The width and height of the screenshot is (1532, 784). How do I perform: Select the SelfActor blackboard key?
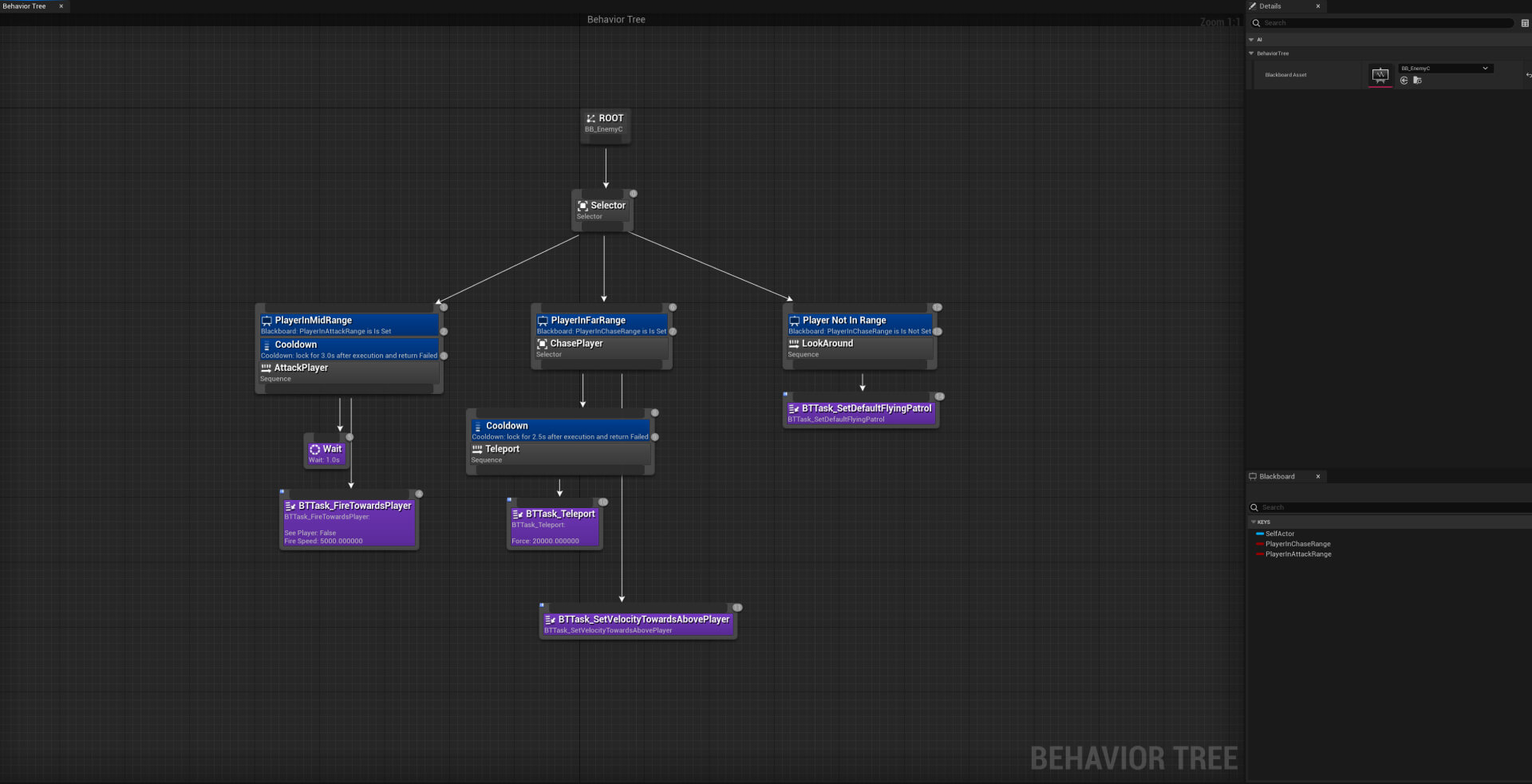tap(1280, 534)
